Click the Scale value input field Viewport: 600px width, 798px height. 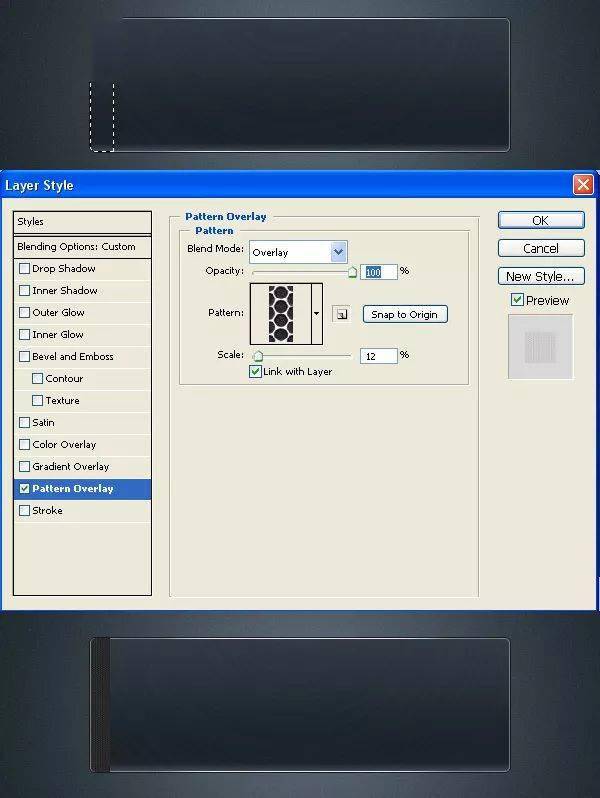379,355
